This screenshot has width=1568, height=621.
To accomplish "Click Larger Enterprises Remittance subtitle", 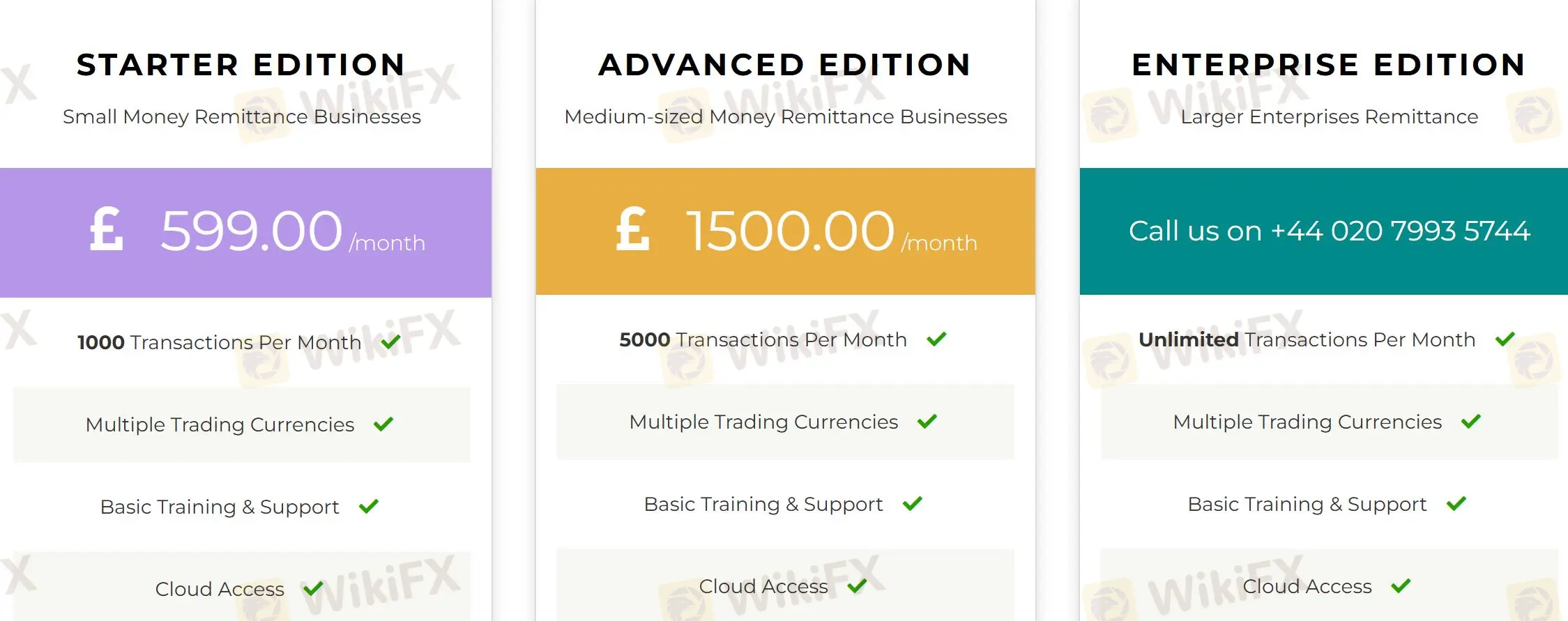I will coord(1329,116).
